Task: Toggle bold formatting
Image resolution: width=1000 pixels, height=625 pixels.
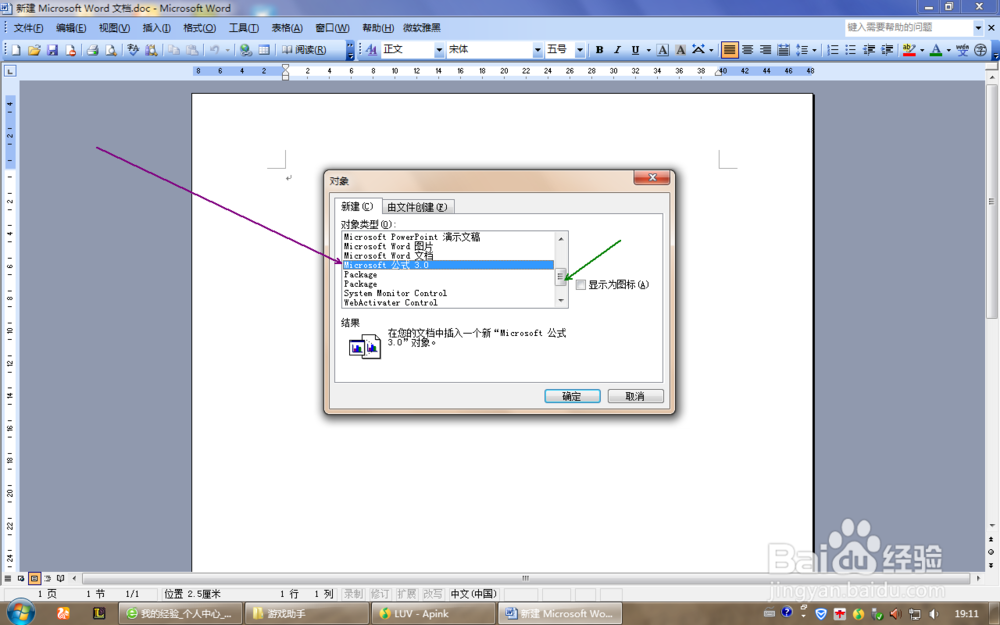Action: pos(599,50)
